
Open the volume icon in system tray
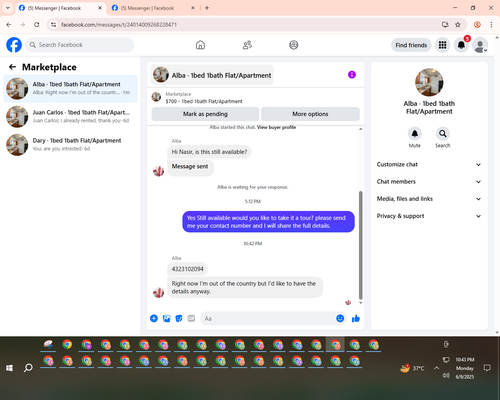pyautogui.click(x=446, y=376)
